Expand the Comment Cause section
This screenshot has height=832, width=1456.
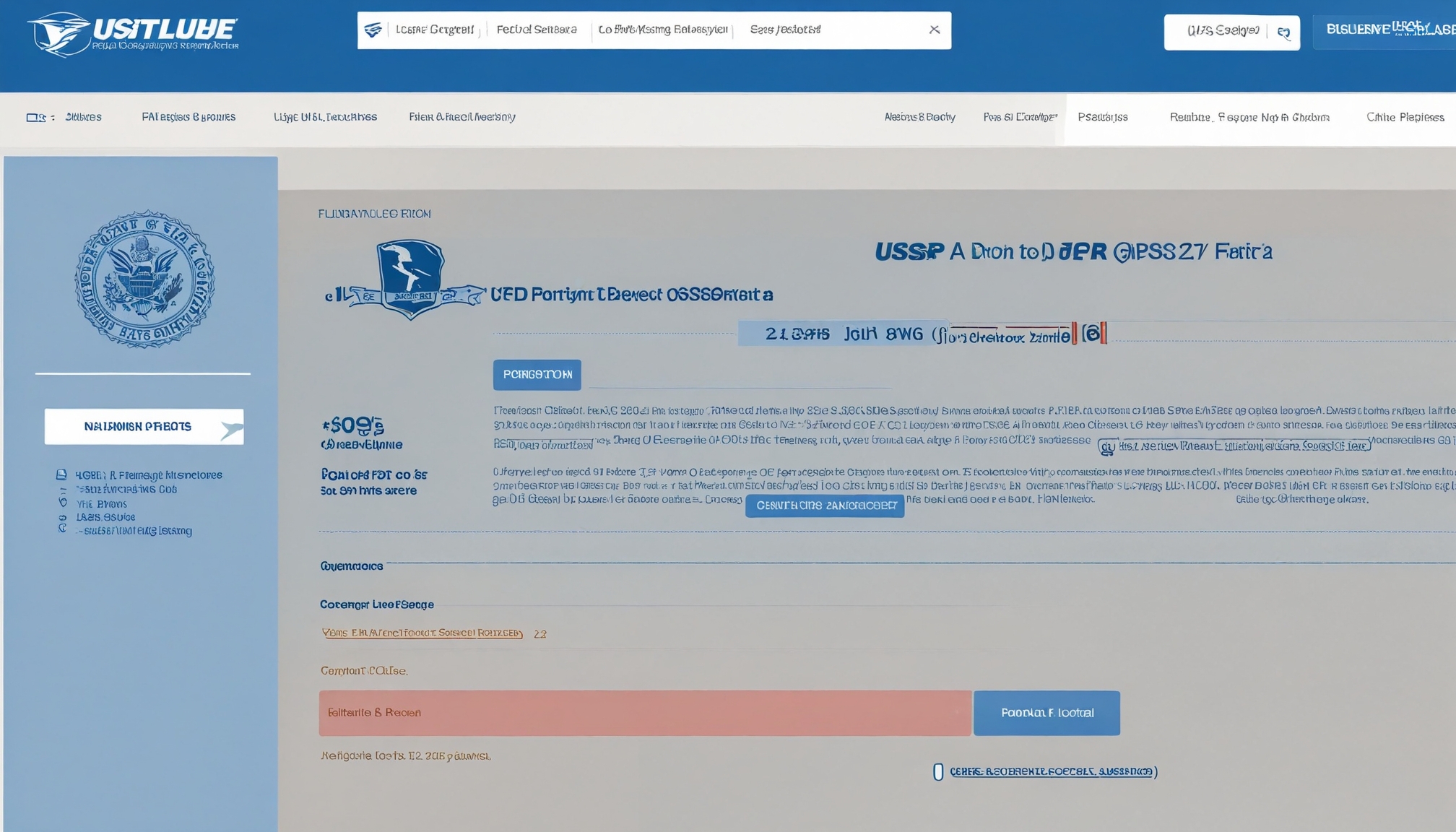[x=364, y=670]
